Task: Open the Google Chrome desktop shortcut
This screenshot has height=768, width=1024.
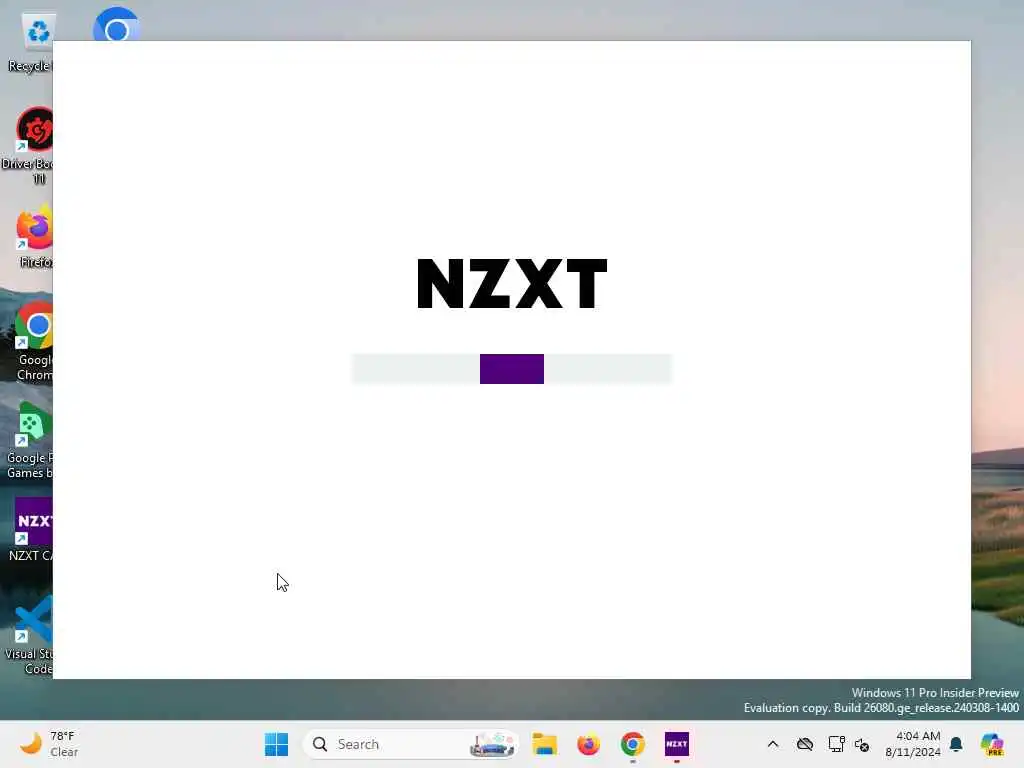Action: (x=33, y=341)
